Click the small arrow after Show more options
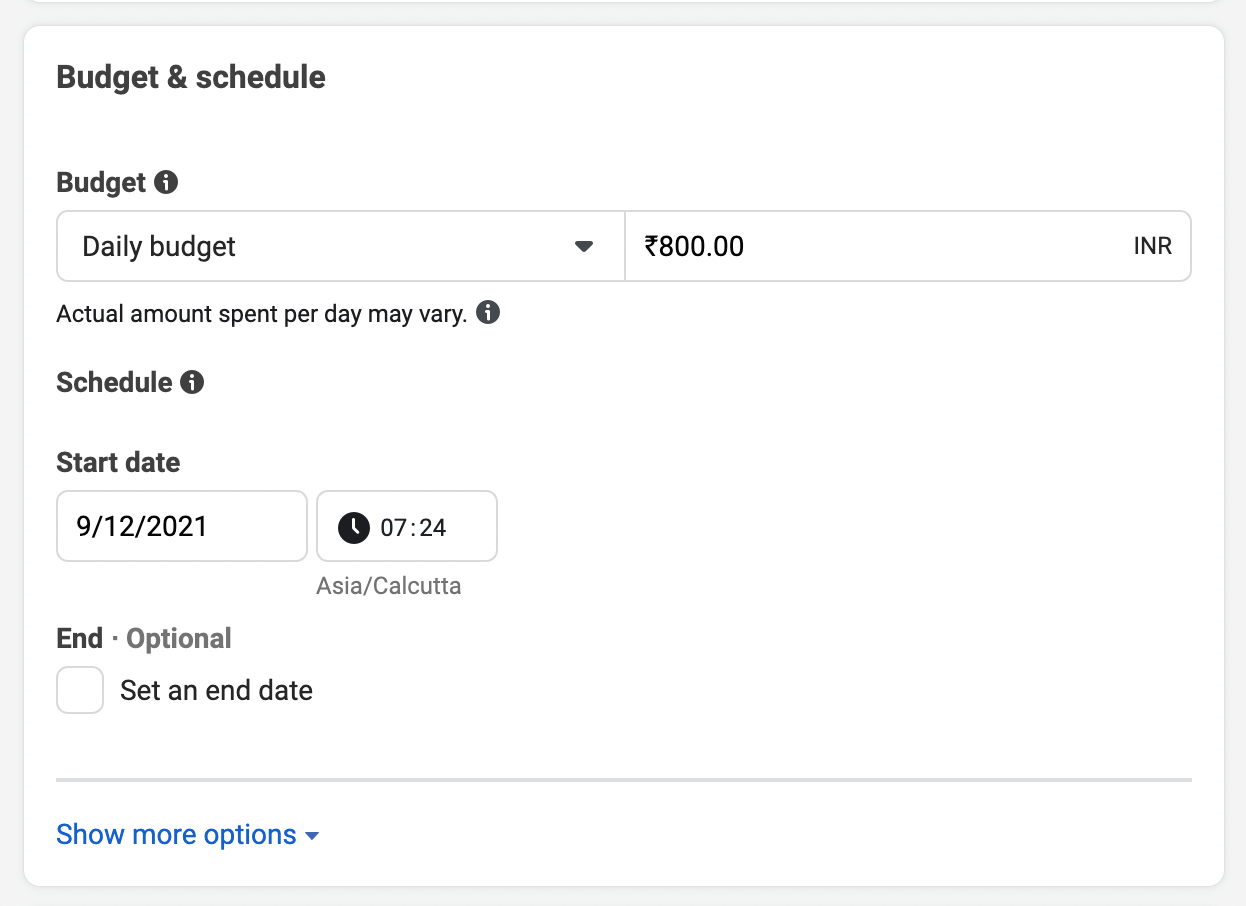 click(312, 836)
